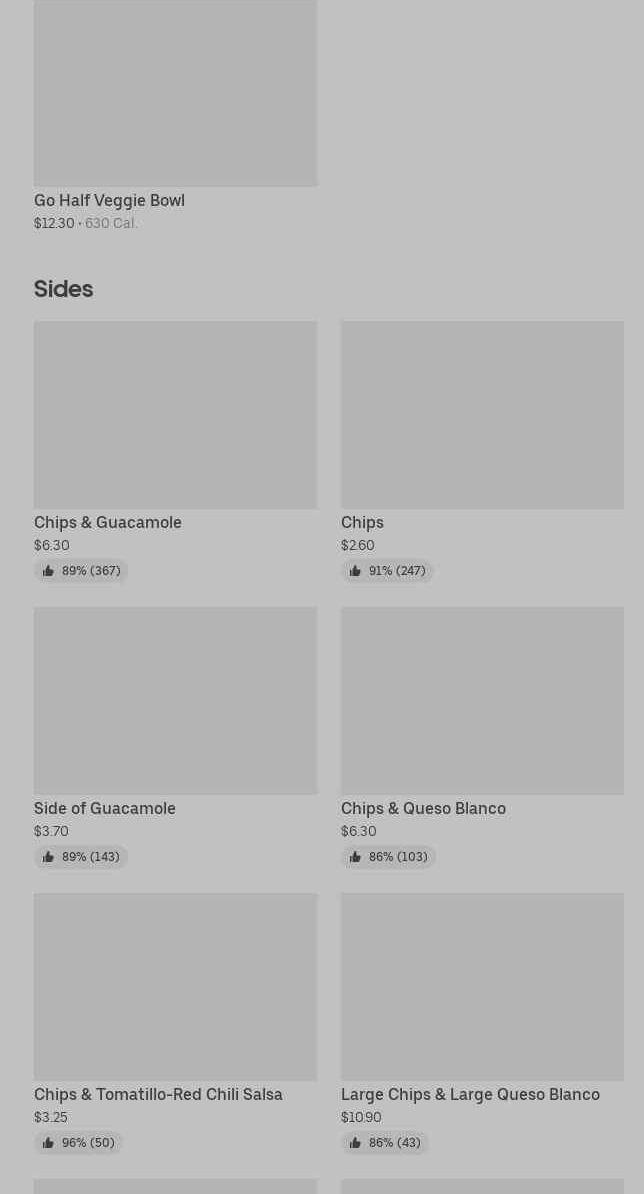The width and height of the screenshot is (644, 1194).
Task: Click thumbs-up icon under Side of Guacamole
Action: 48,857
